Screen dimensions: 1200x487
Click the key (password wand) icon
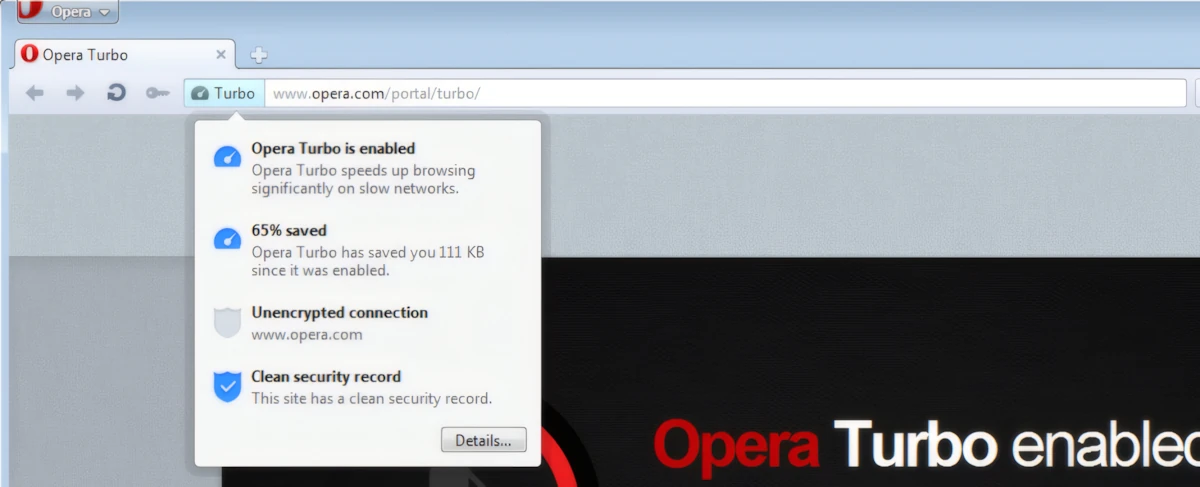point(157,93)
